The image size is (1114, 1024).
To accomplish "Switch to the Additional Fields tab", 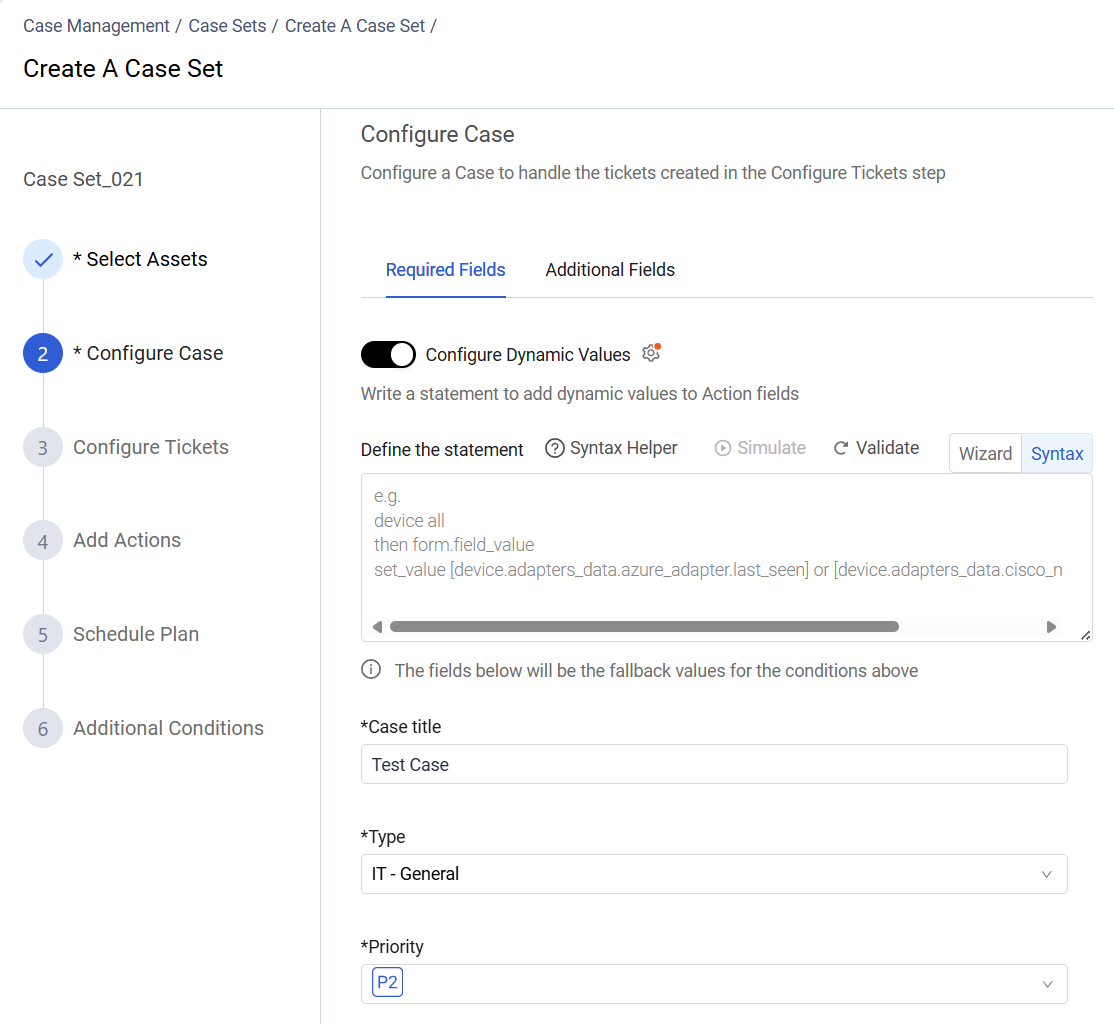I will click(x=610, y=269).
